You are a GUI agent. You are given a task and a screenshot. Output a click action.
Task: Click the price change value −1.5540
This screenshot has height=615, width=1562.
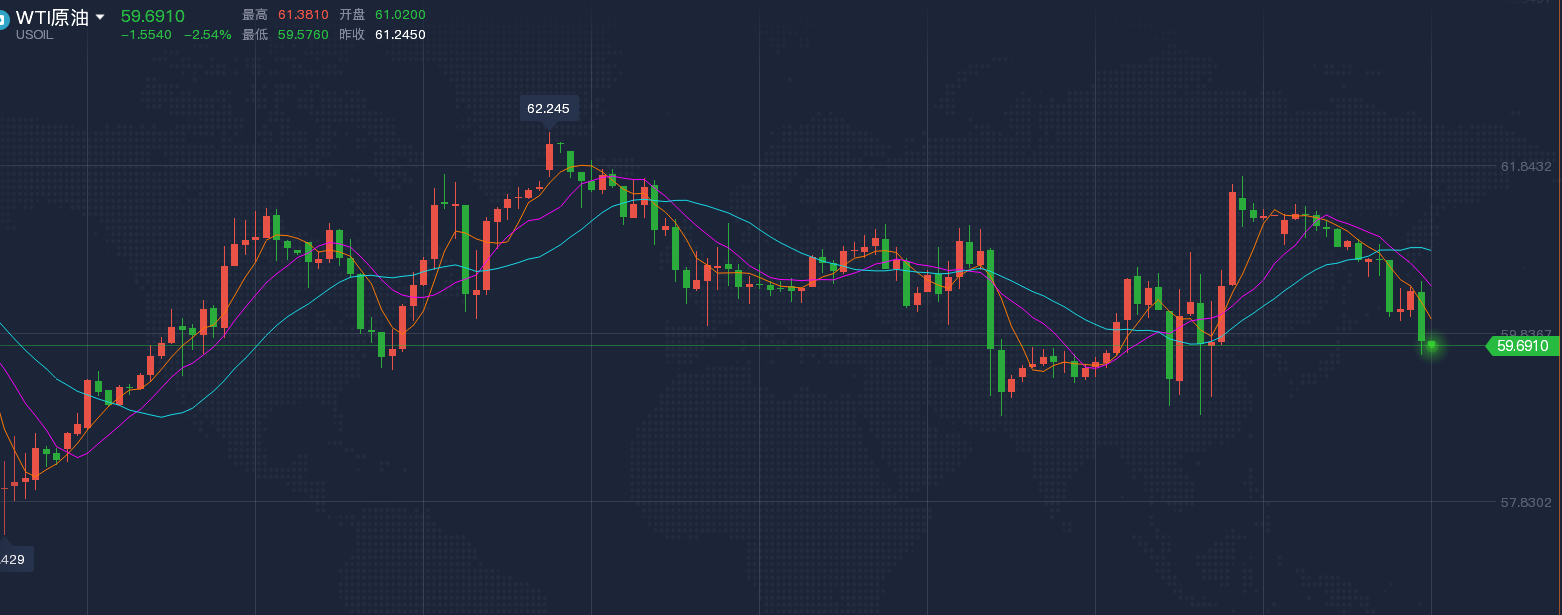coord(146,35)
